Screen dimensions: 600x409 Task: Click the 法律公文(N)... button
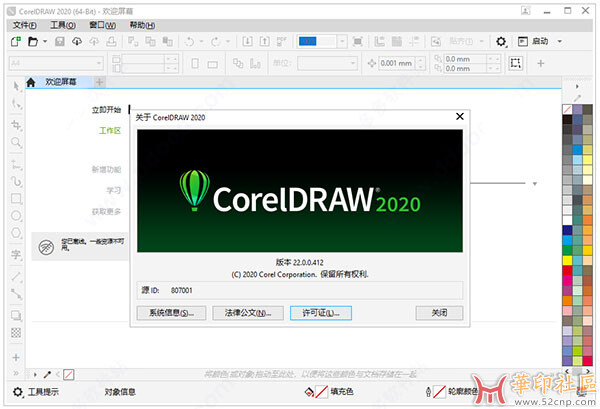[x=248, y=313]
